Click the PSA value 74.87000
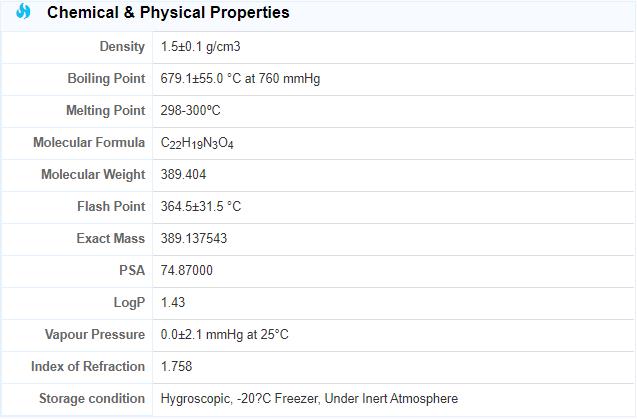The image size is (637, 419). 186,271
